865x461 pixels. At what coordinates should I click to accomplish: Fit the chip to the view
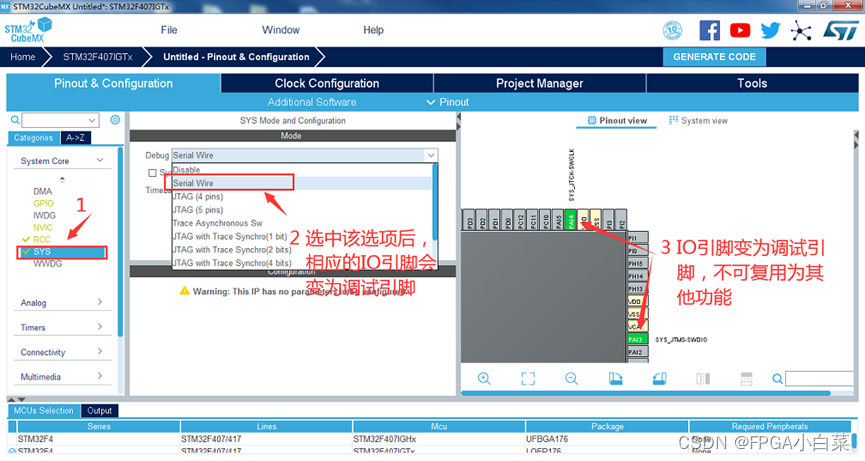pyautogui.click(x=528, y=378)
